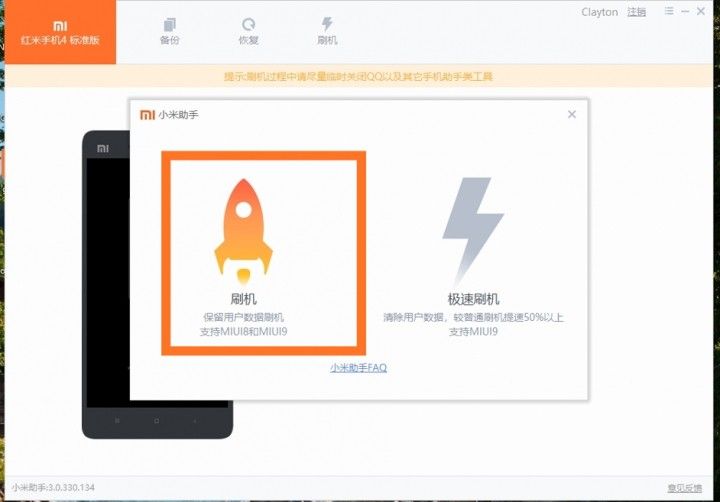Minimize the main window
This screenshot has height=502, width=720.
pos(685,11)
